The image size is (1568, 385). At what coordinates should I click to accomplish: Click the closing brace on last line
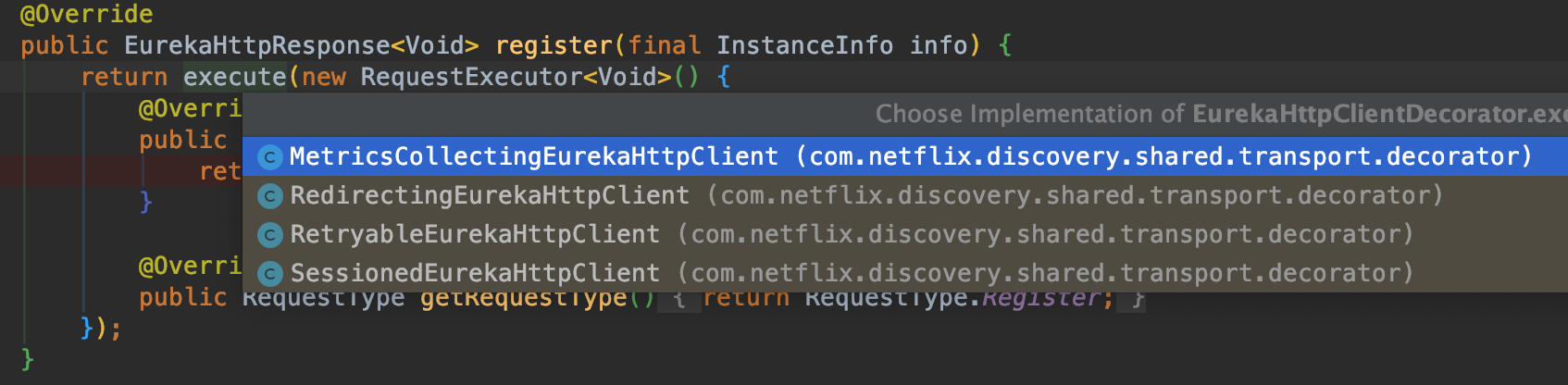click(28, 359)
